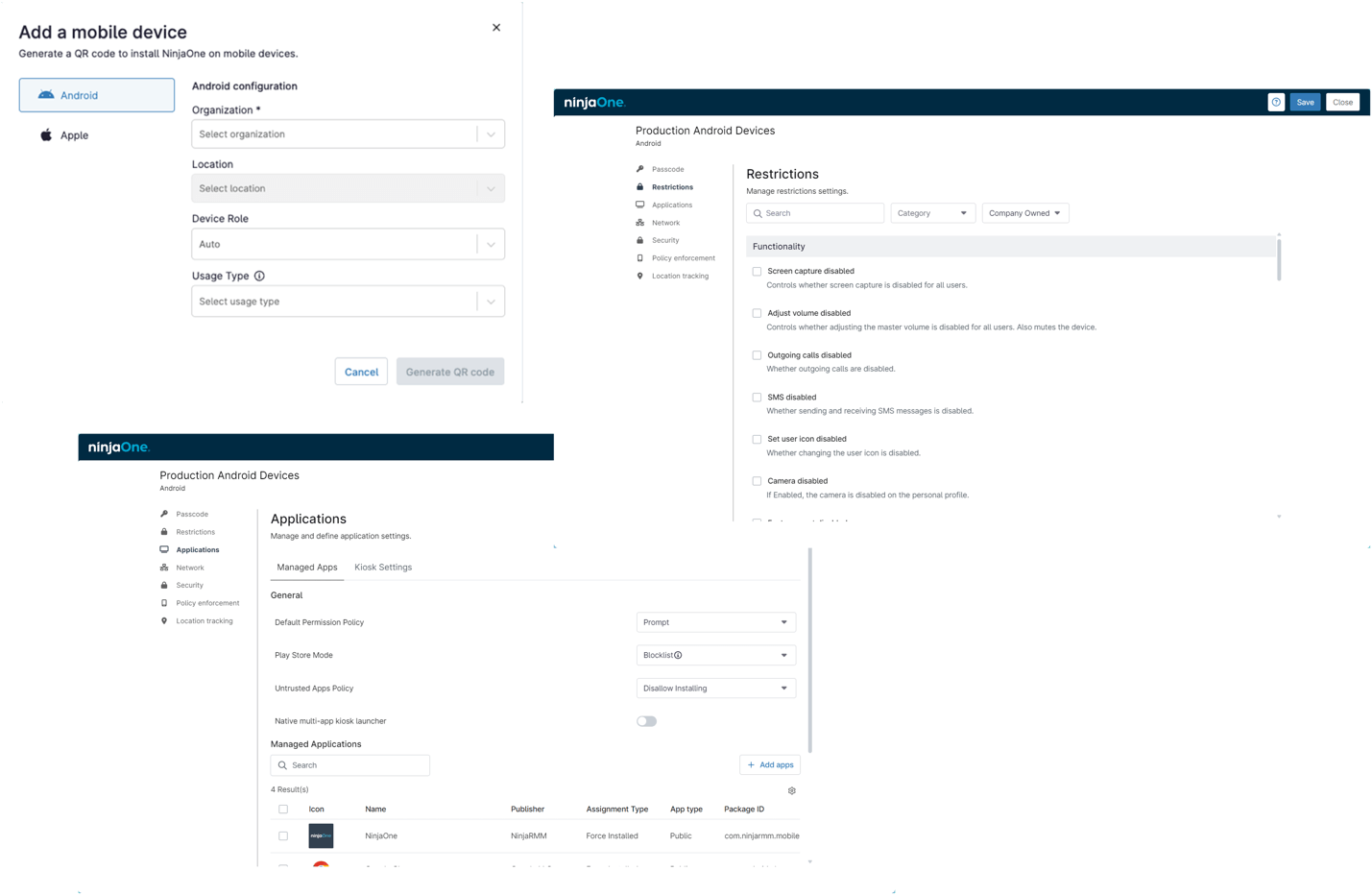Screen dimensions: 1372x895
Task: Click the Apple logo icon
Action: (x=46, y=135)
